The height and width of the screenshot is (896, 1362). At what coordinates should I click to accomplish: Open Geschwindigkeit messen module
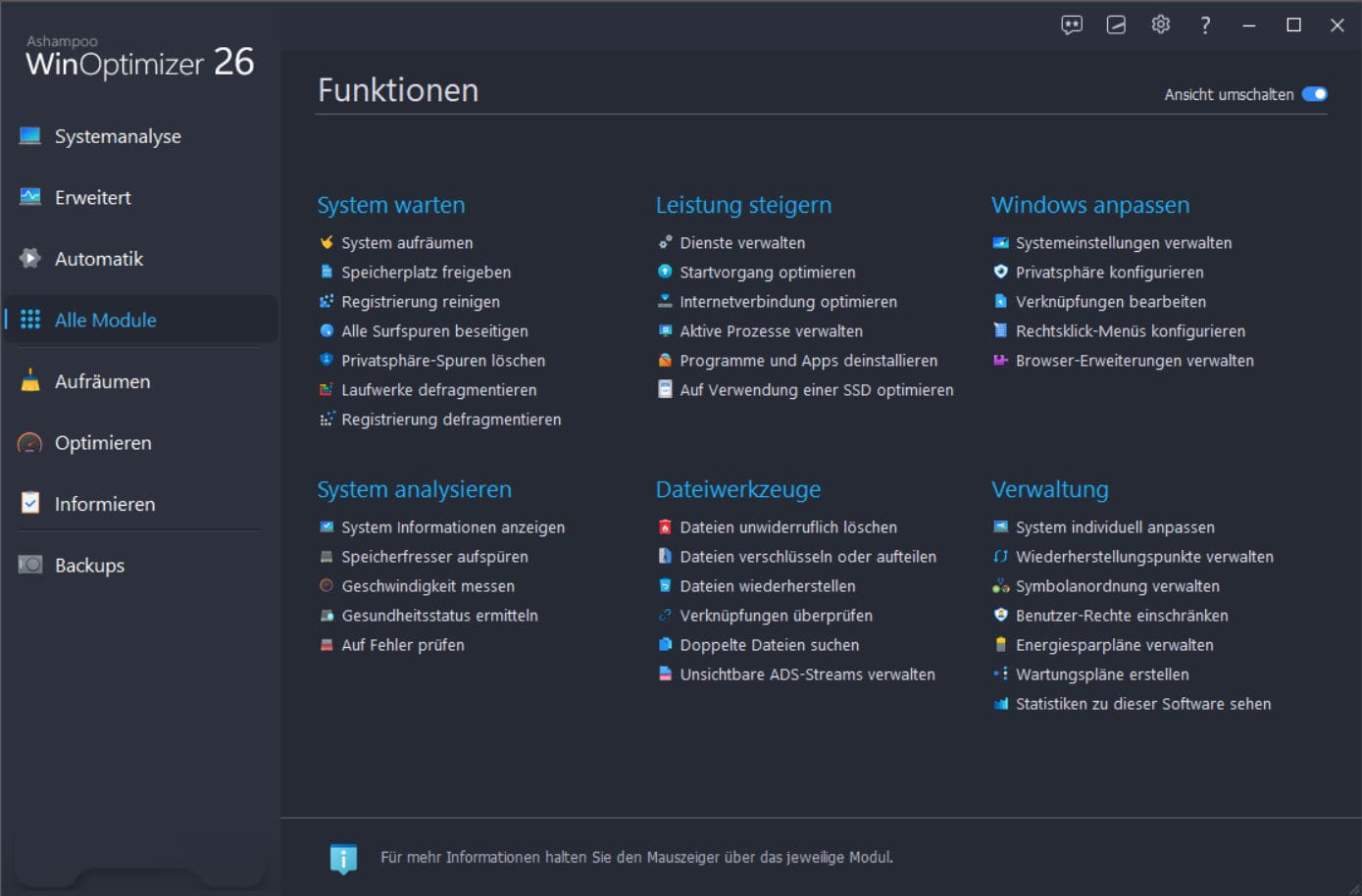(x=428, y=586)
